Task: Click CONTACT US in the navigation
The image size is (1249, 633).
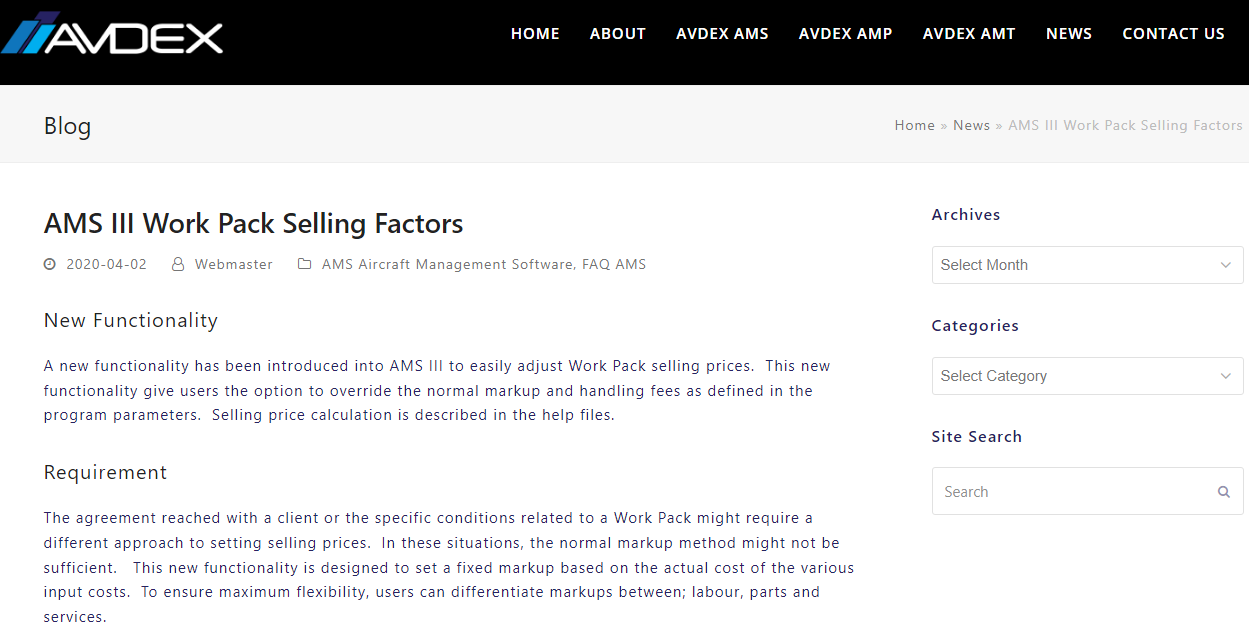Action: pos(1173,34)
